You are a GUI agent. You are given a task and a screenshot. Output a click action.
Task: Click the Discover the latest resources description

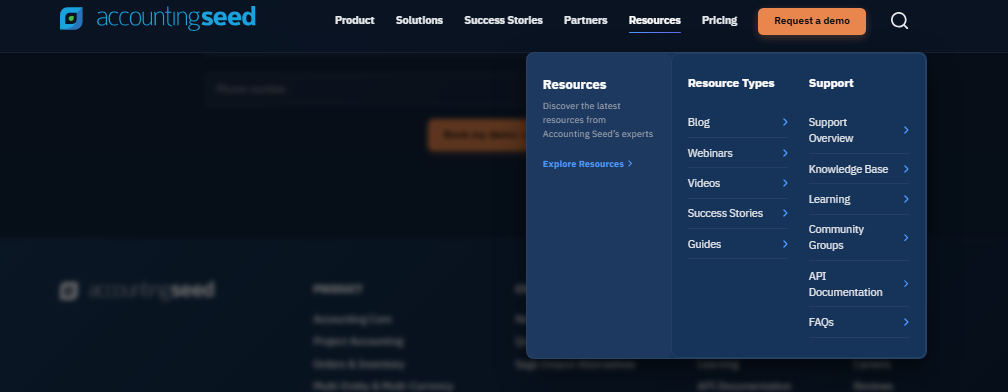(598, 120)
